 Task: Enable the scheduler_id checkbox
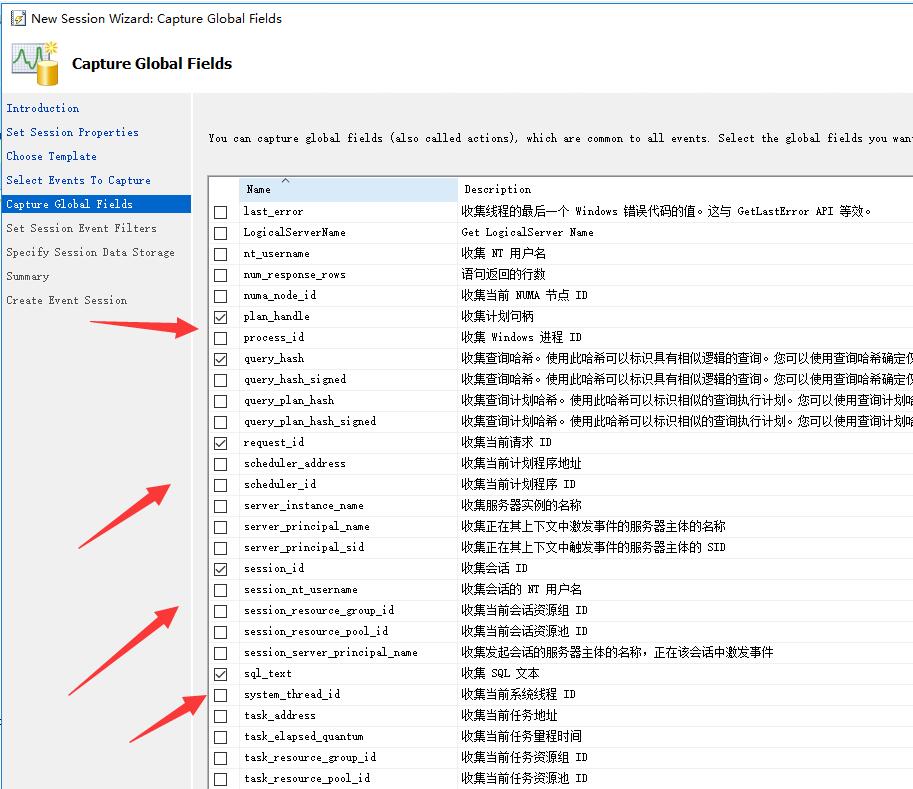coord(221,484)
